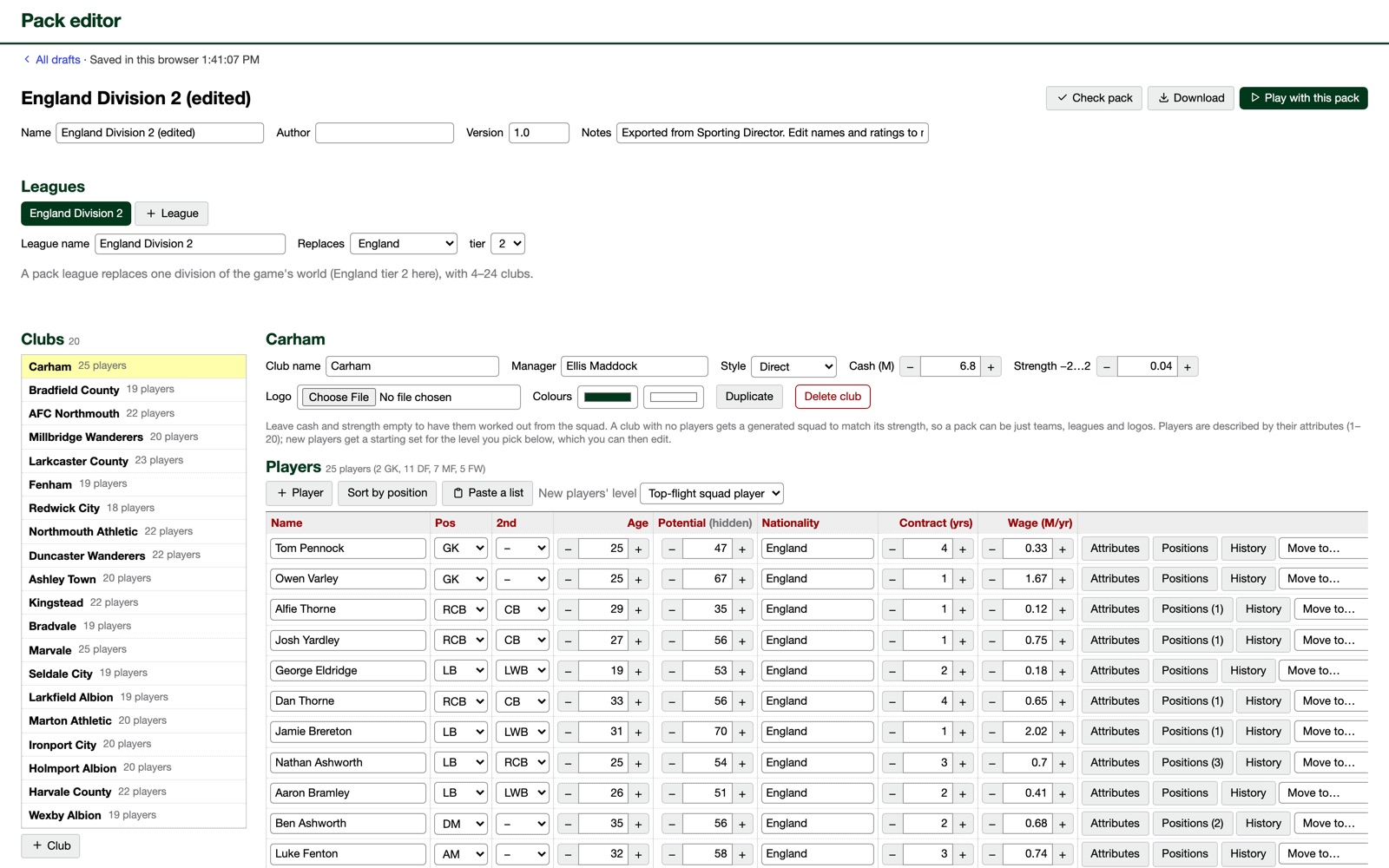Decrease Ben Ashworth's potential value

tap(672, 824)
